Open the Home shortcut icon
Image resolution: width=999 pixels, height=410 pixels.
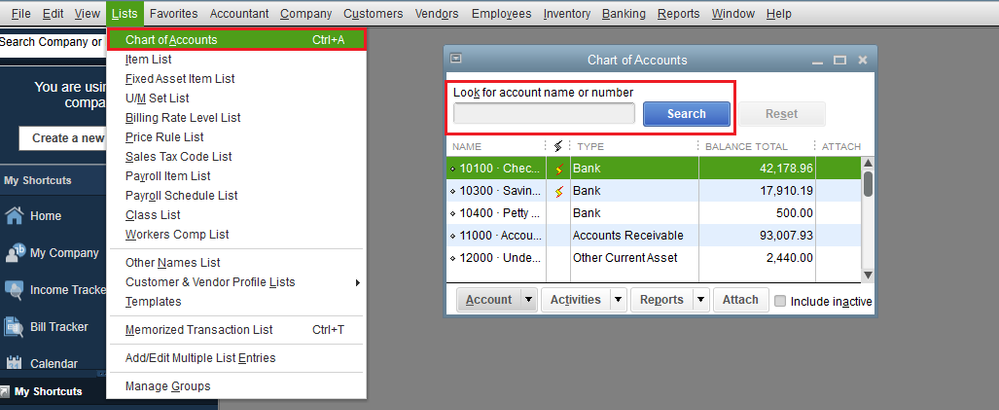pyautogui.click(x=14, y=216)
